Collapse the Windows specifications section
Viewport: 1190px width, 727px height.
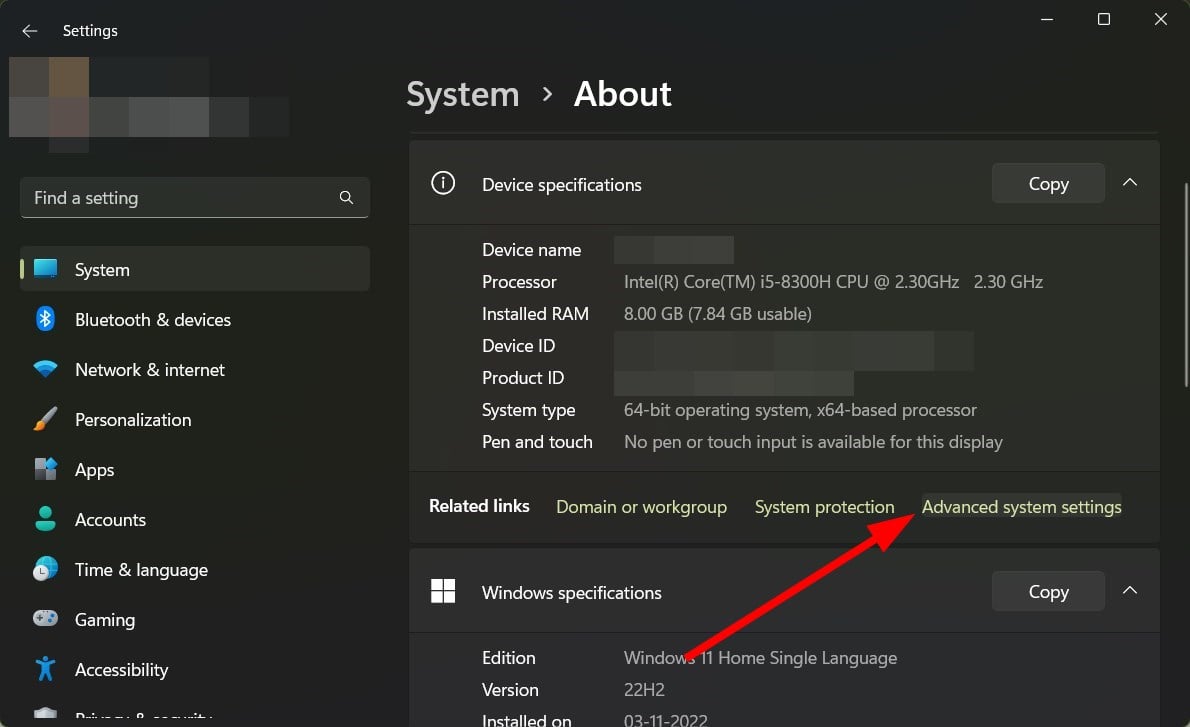[x=1130, y=590]
